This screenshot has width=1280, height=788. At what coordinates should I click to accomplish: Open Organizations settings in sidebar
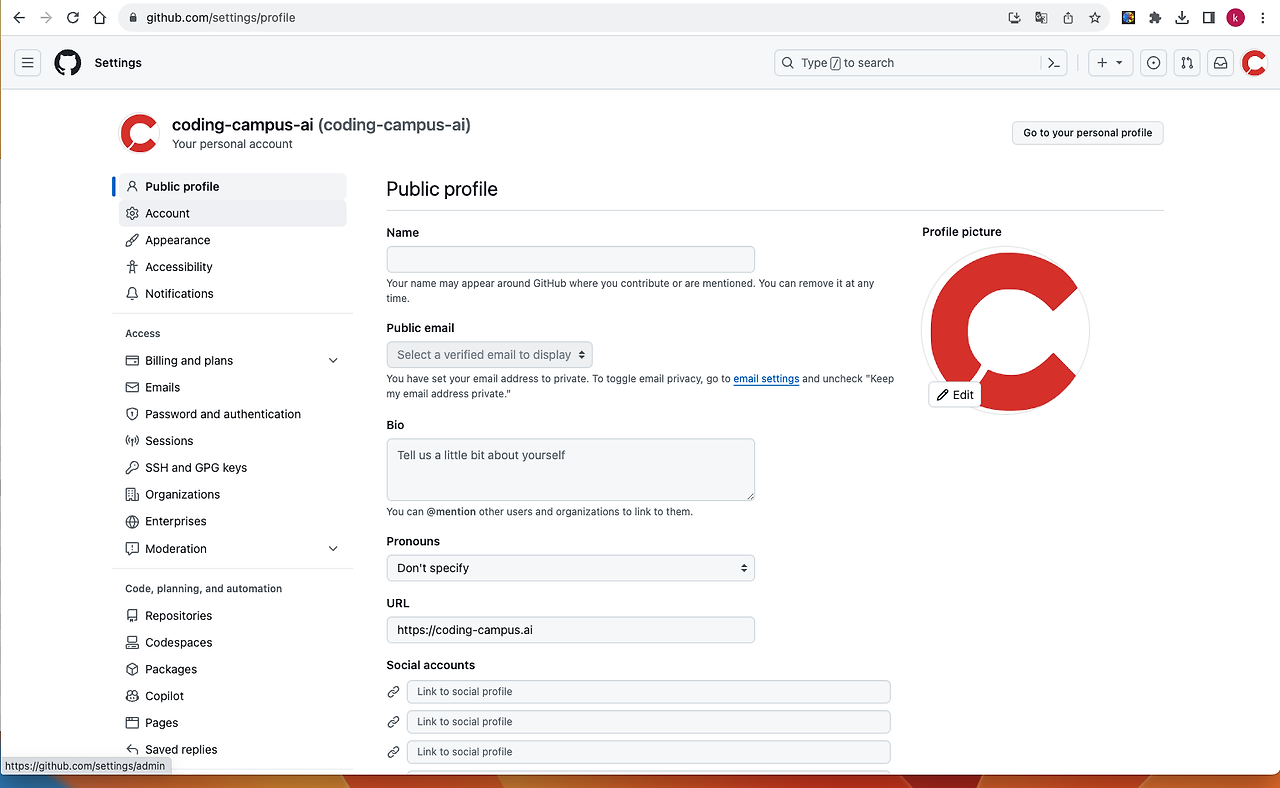(233, 495)
